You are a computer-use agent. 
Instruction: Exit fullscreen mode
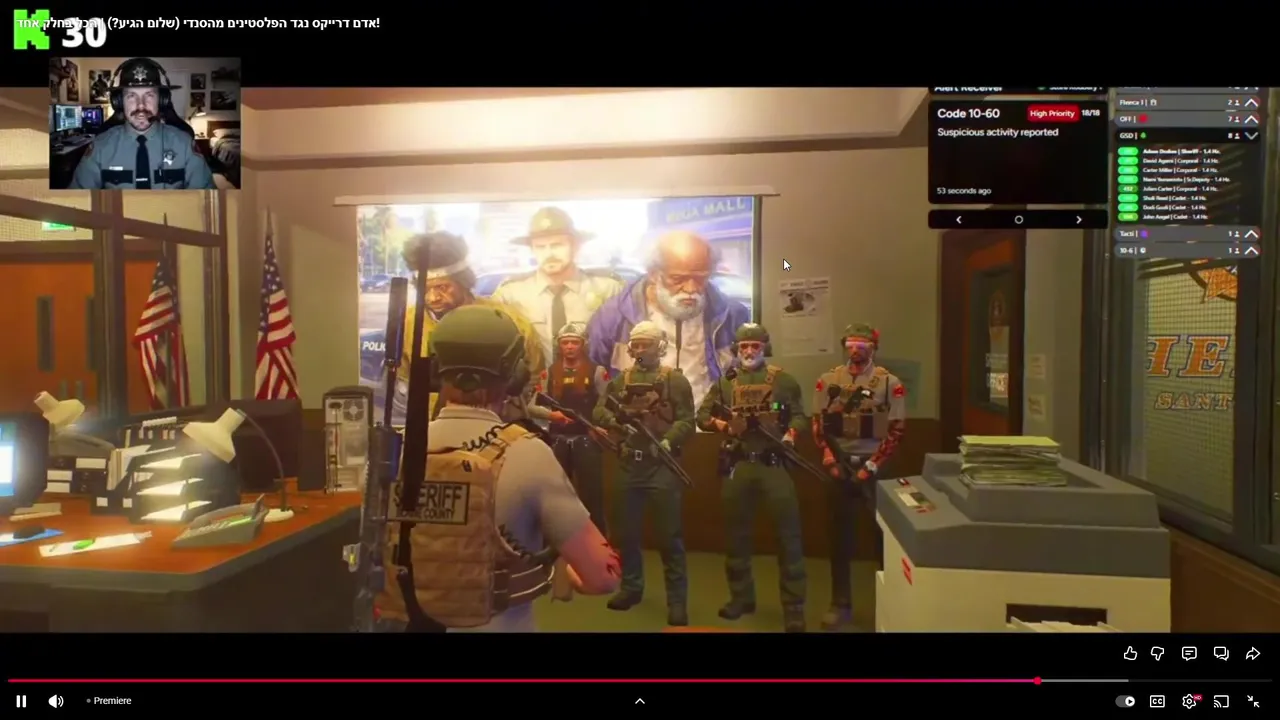point(1253,701)
